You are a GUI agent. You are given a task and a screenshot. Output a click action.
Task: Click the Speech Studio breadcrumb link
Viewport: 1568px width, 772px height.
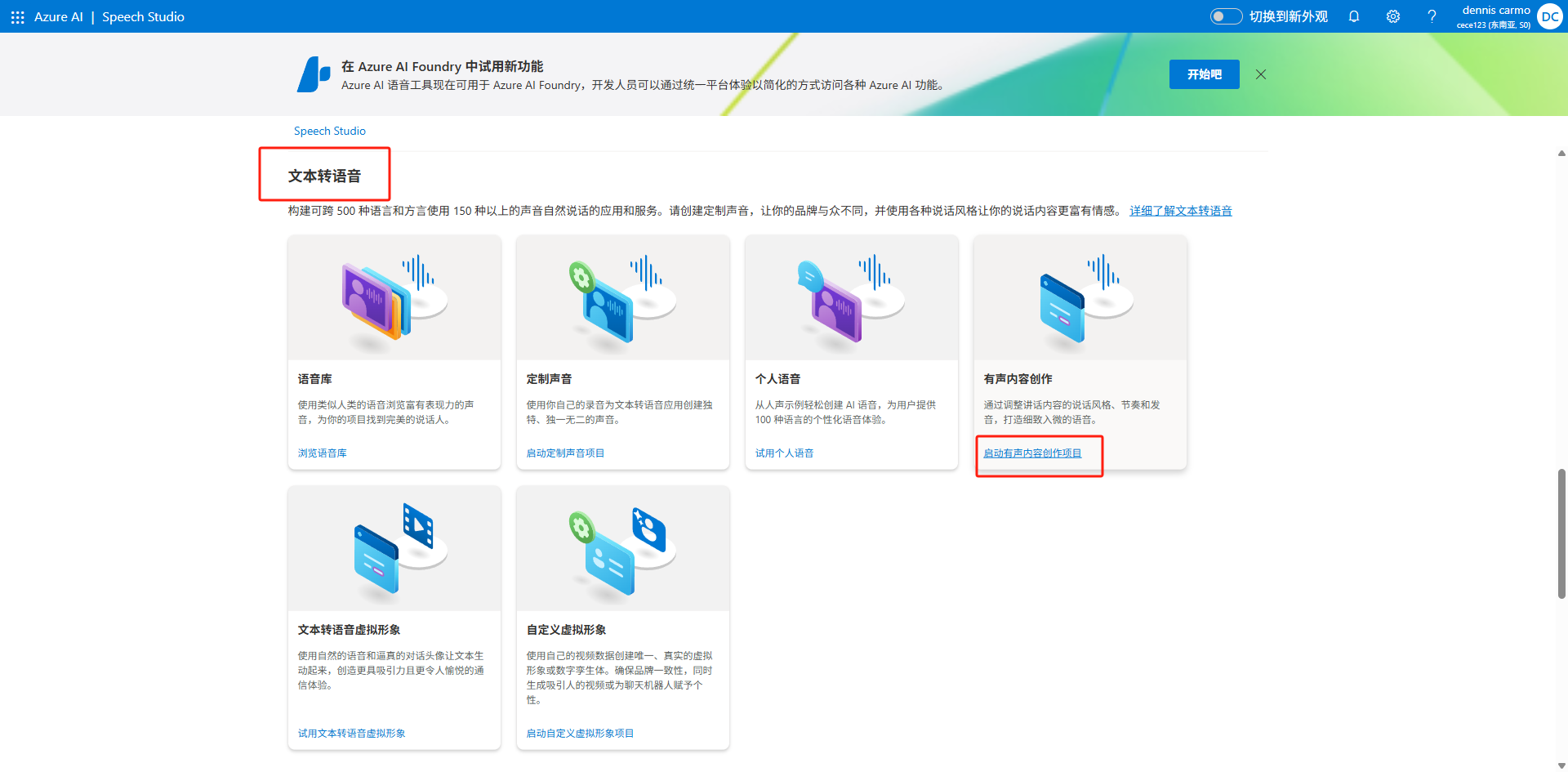point(329,131)
